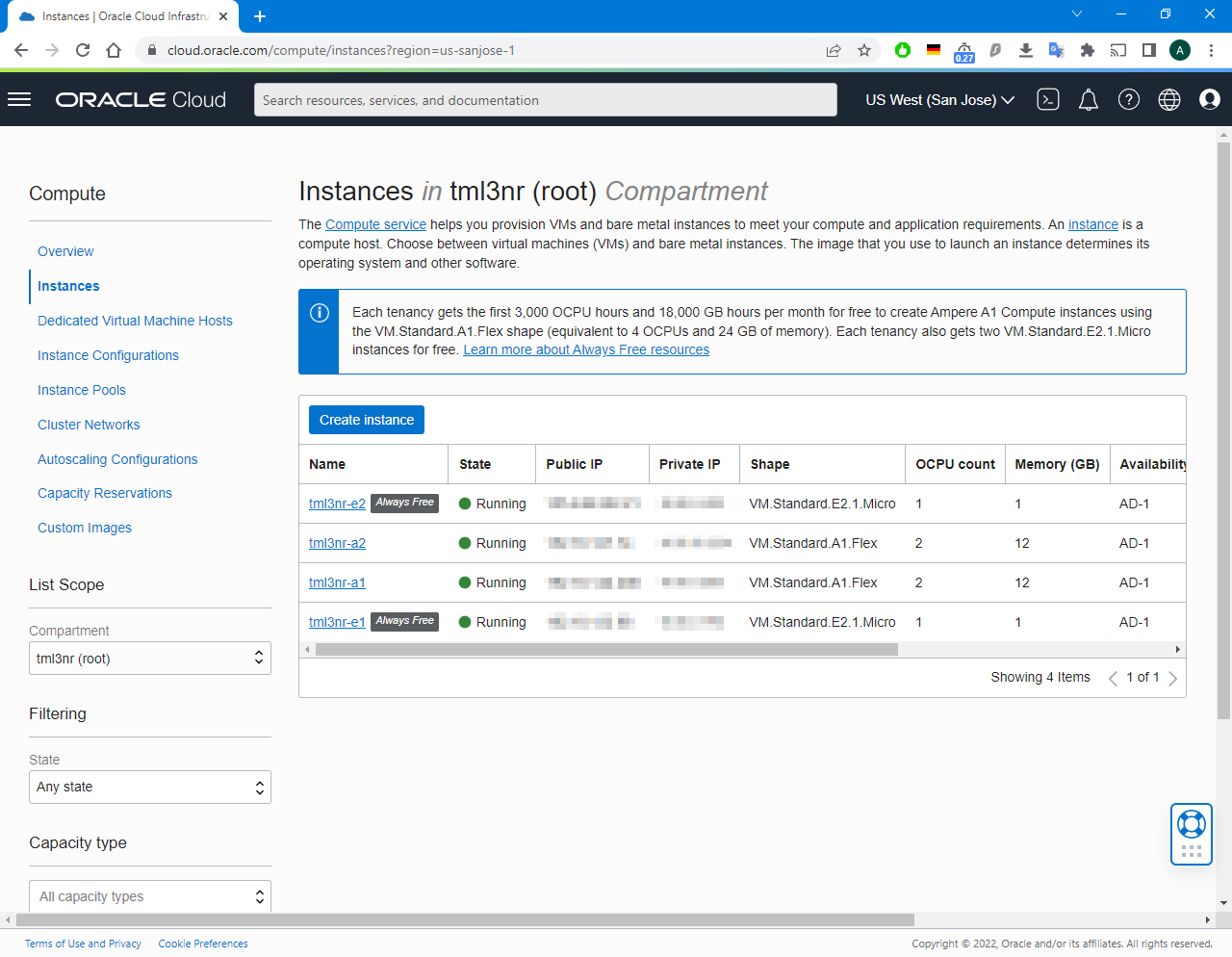Screen dimensions: 1232x957
Task: Open the browser downloads icon
Action: pos(1026,50)
